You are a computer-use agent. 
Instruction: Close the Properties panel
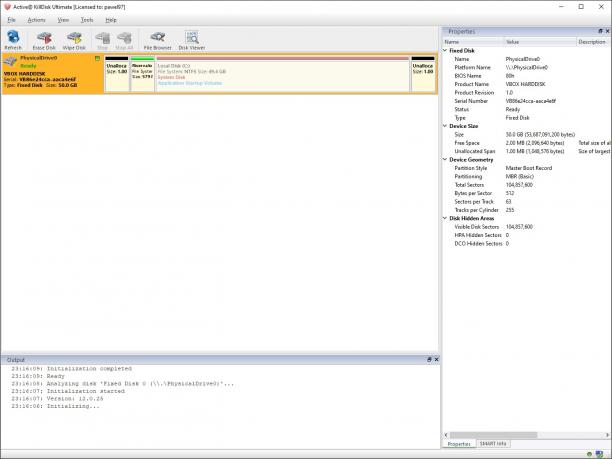[607, 31]
